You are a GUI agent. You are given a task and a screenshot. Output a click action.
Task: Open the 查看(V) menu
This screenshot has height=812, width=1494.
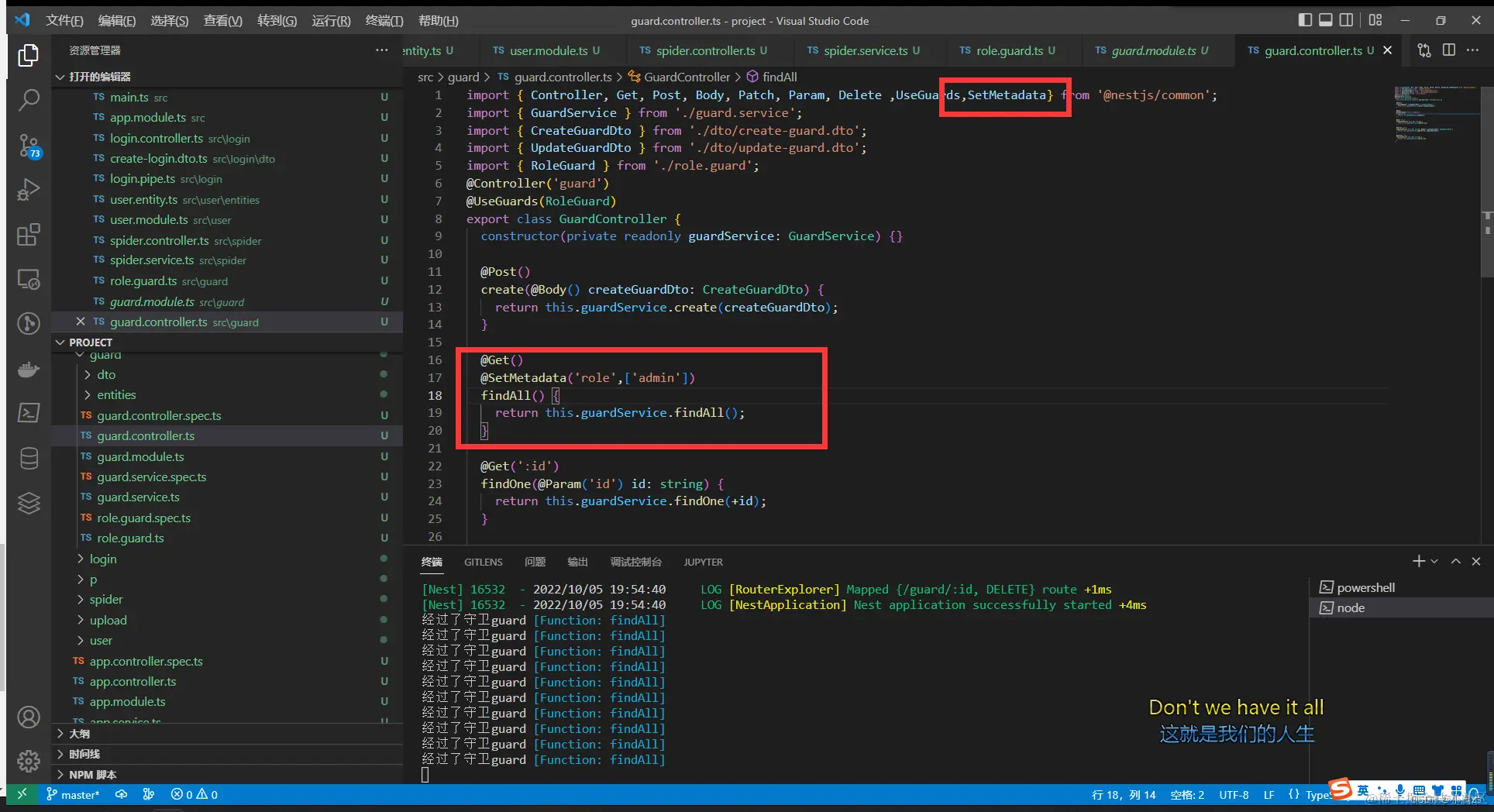tap(223, 20)
